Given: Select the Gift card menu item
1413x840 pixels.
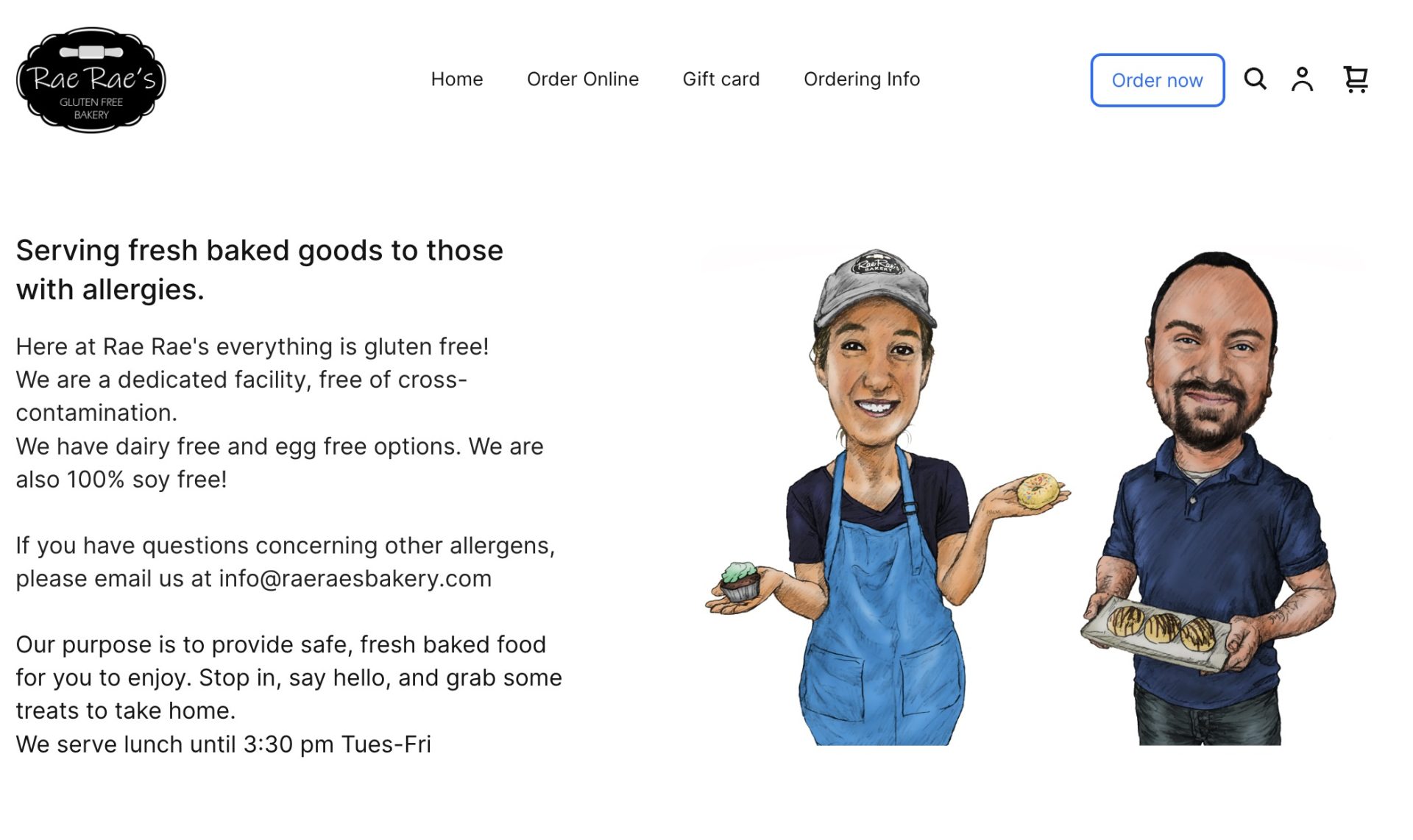Looking at the screenshot, I should tap(721, 79).
